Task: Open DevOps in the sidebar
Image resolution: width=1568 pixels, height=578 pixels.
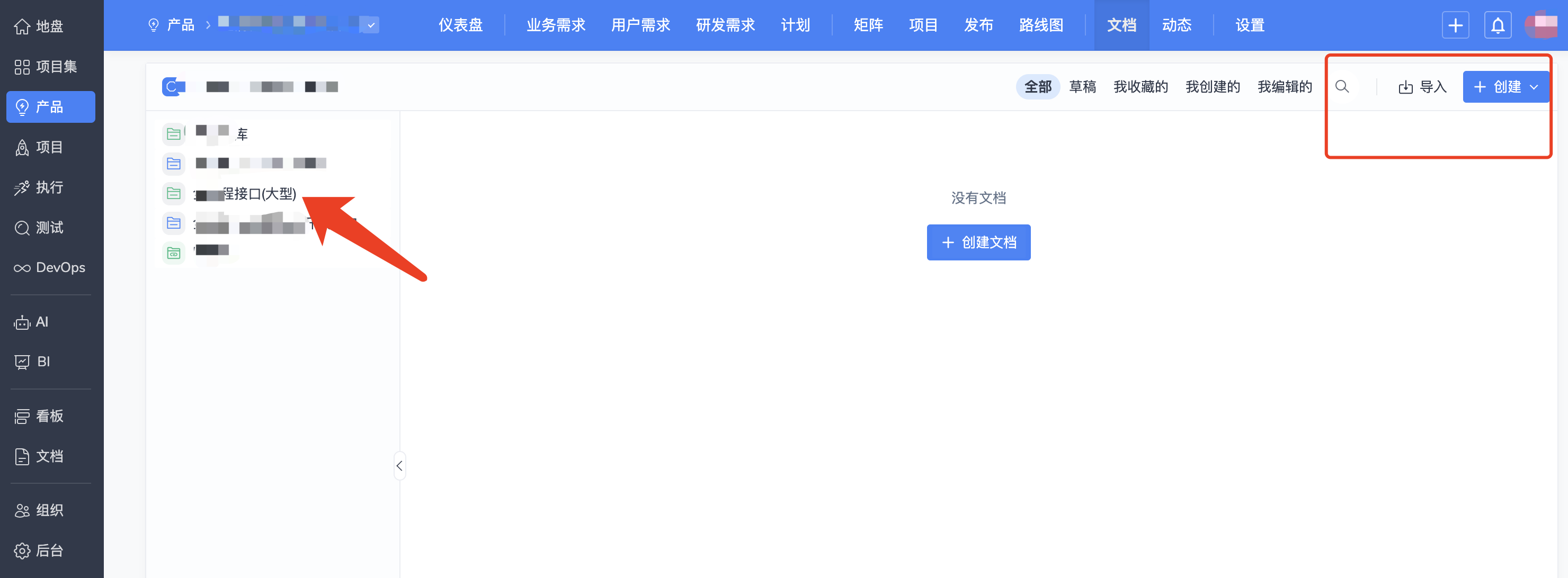Action: click(x=50, y=268)
